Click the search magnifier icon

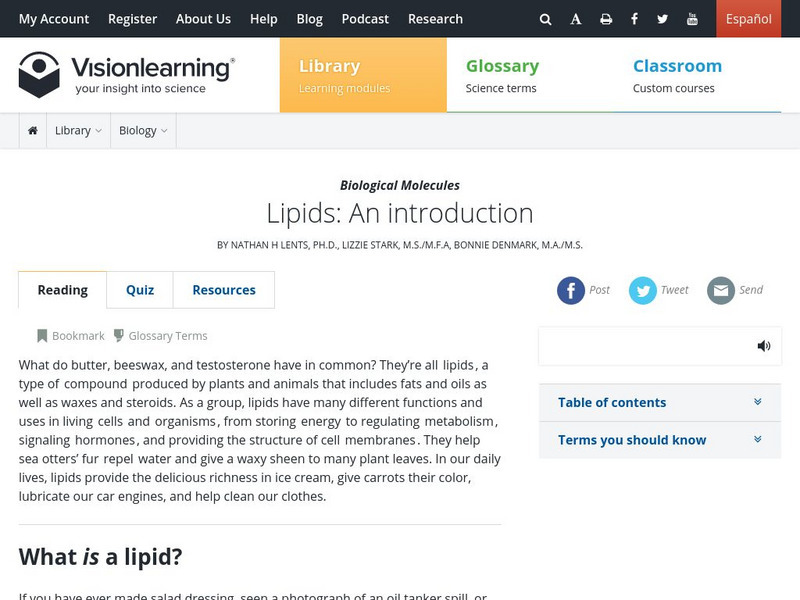545,19
